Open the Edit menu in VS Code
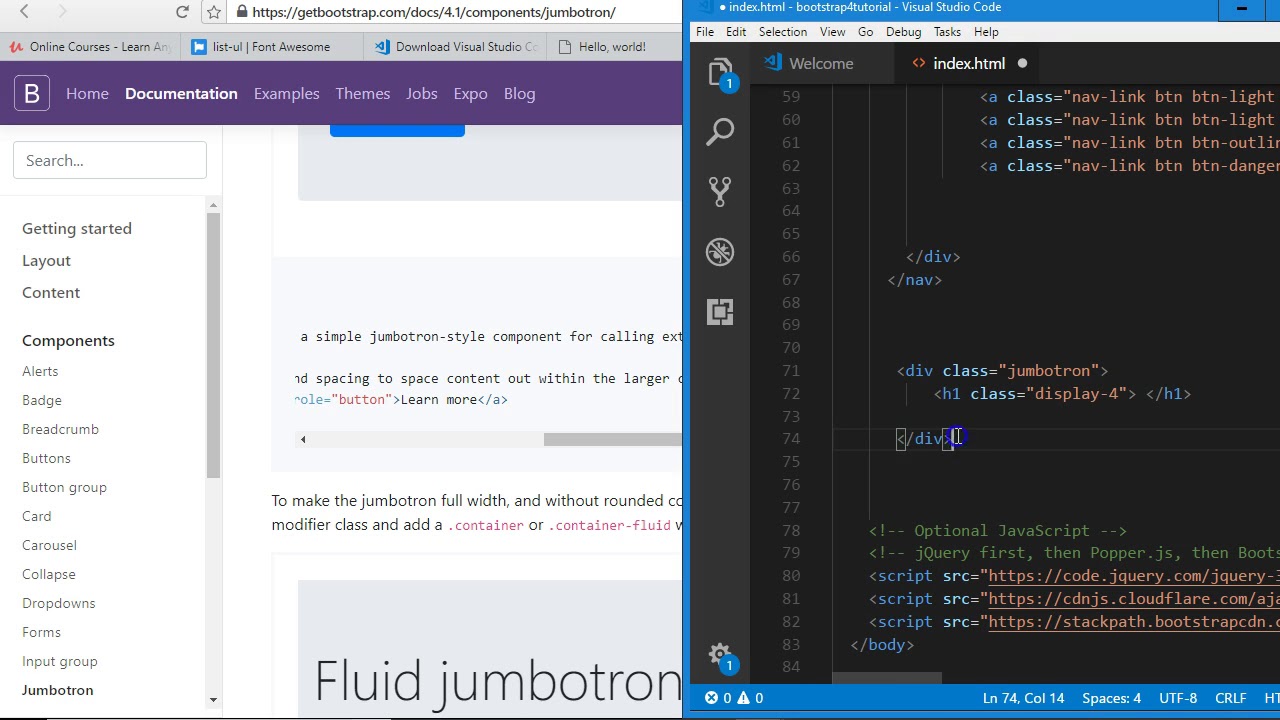Screen dimensions: 1280x720 pos(736,32)
